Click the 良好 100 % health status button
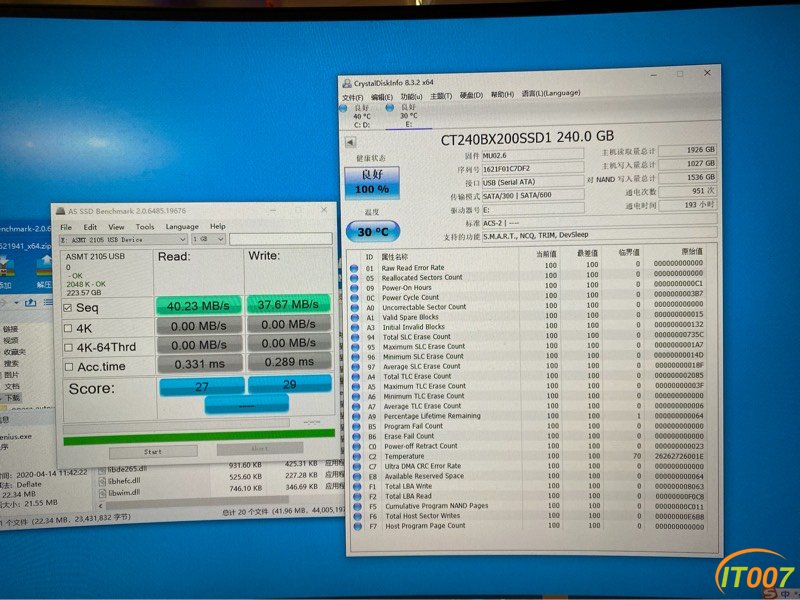This screenshot has height=600, width=800. pos(372,182)
